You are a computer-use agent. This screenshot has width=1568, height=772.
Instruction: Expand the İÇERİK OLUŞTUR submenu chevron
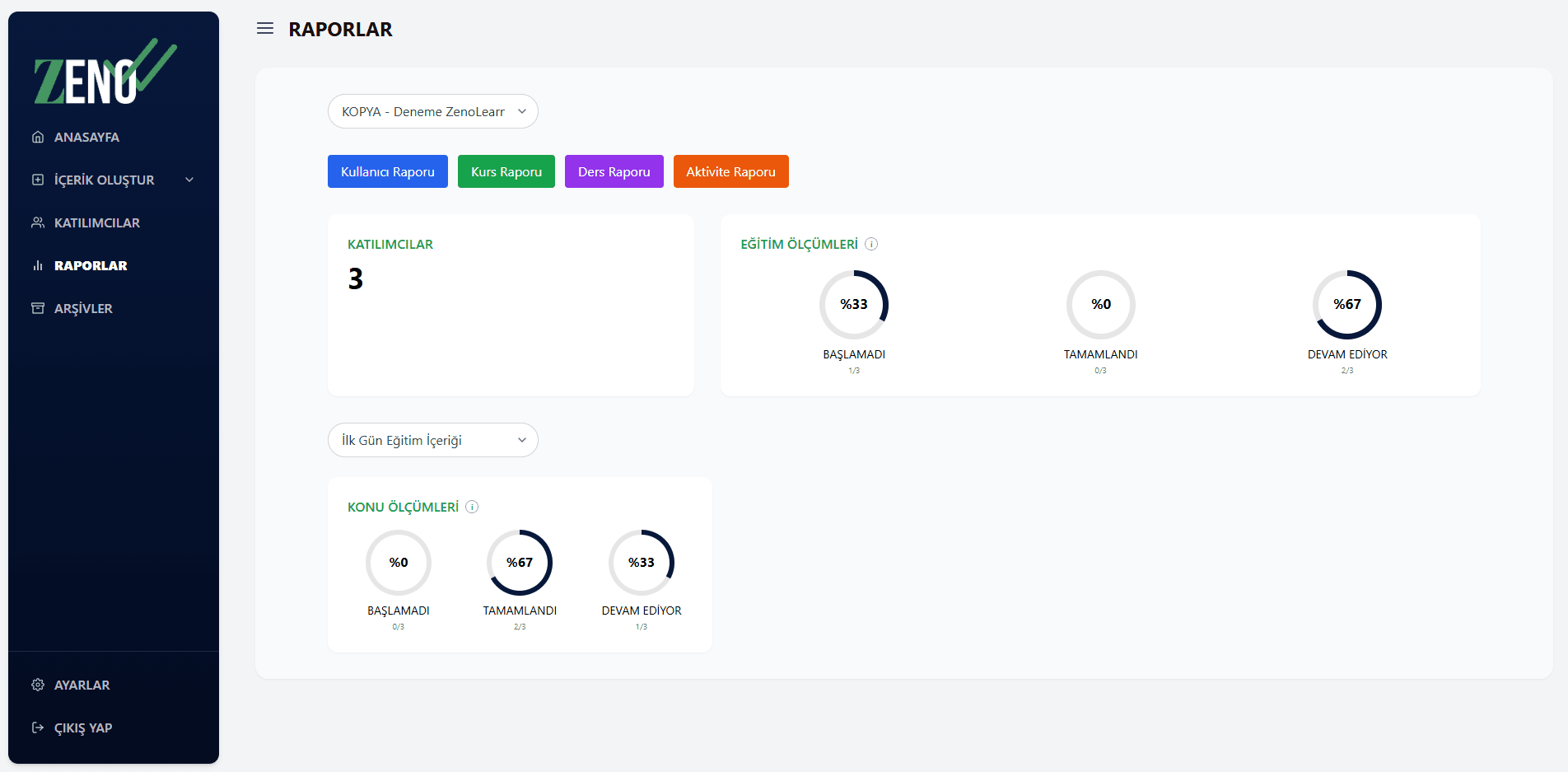189,180
